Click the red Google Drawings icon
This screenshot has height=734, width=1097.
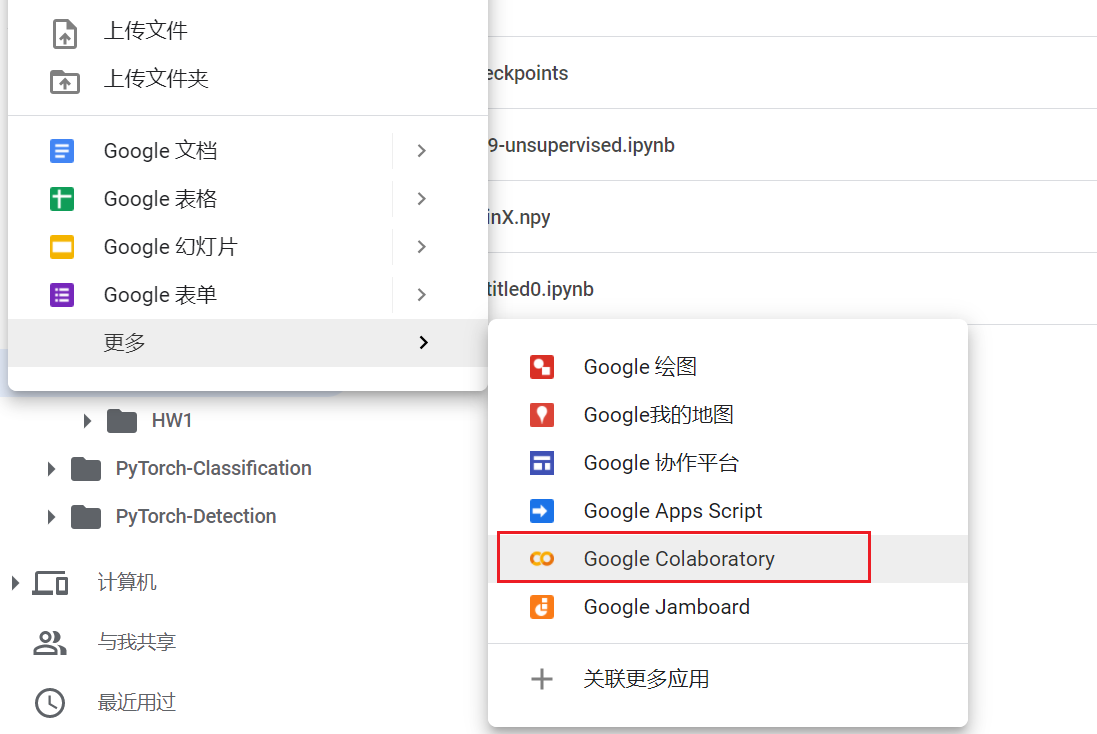(x=542, y=367)
